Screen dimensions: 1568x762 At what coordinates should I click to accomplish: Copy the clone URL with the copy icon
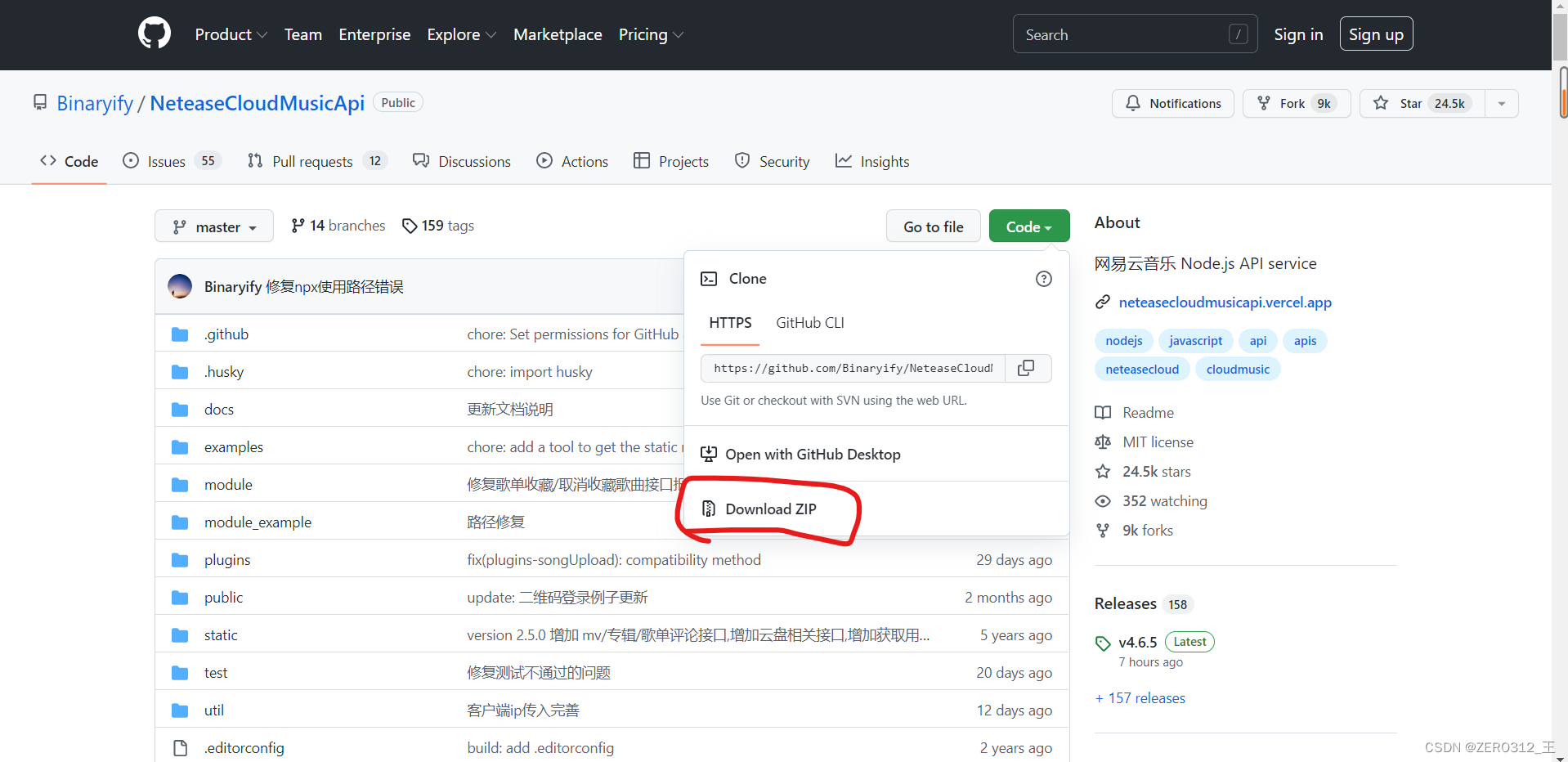1026,369
